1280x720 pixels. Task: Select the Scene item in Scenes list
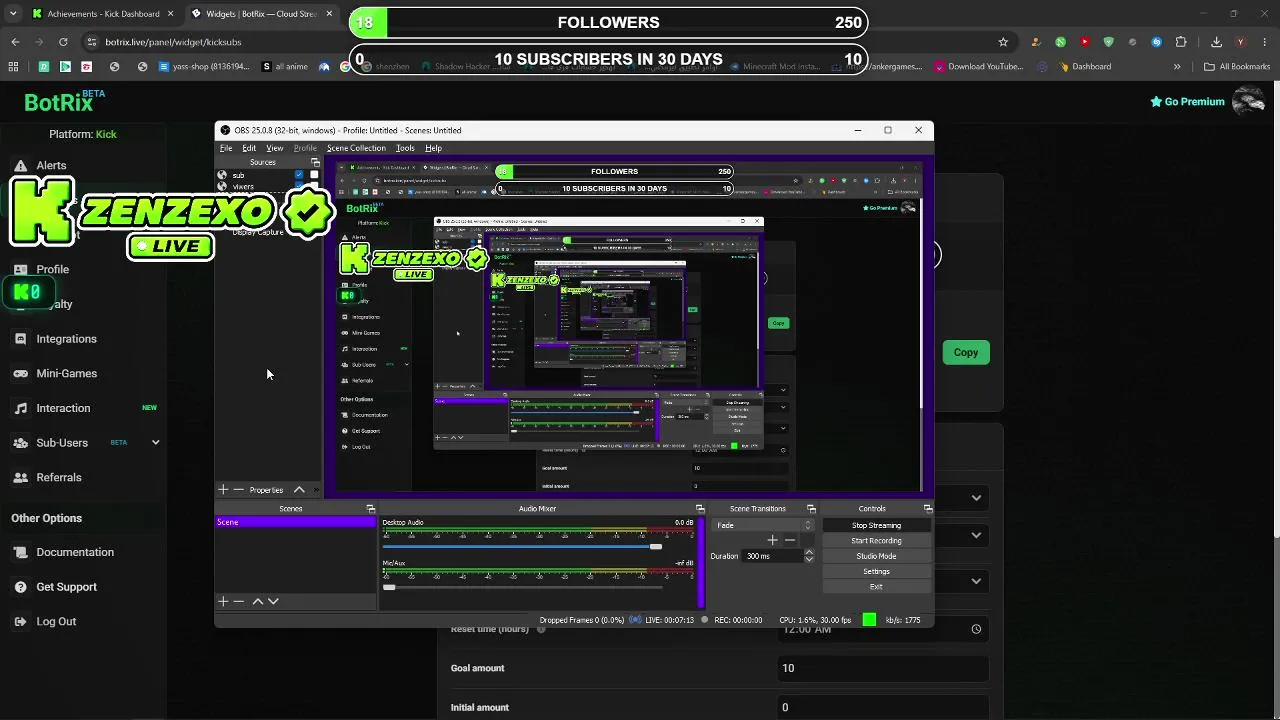pos(296,522)
